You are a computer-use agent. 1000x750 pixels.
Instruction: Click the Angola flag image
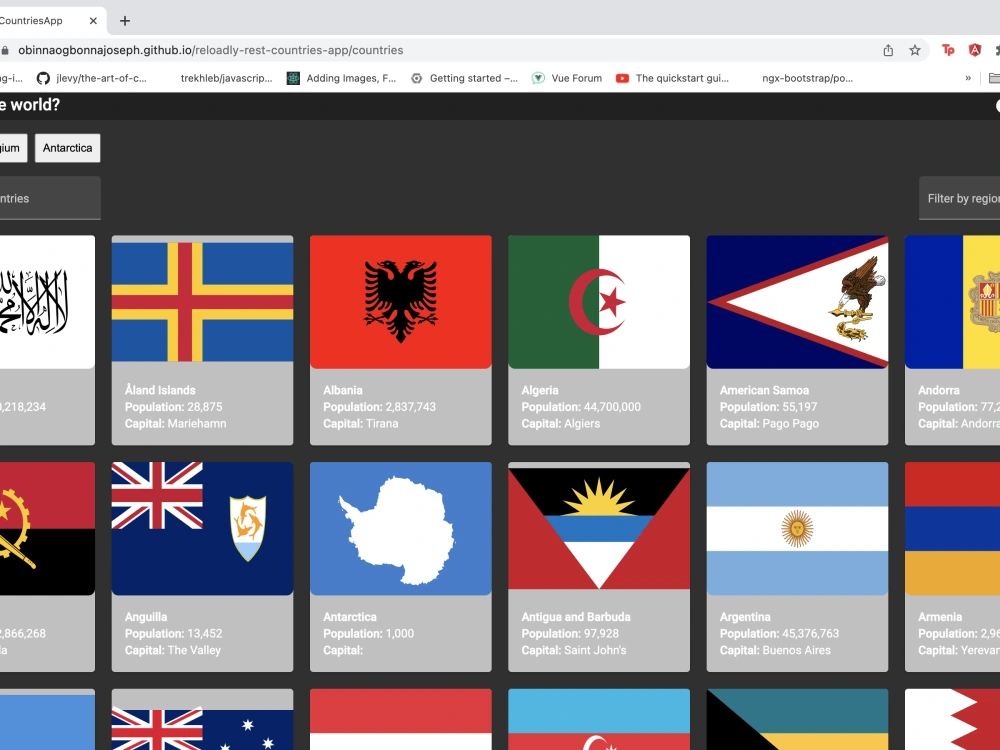pos(47,529)
